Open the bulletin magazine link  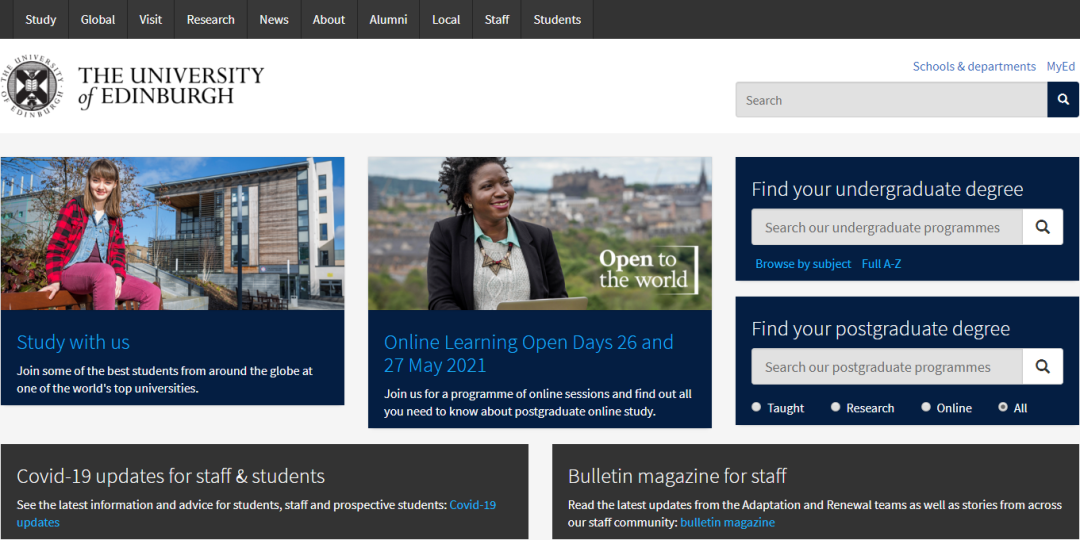pos(727,522)
